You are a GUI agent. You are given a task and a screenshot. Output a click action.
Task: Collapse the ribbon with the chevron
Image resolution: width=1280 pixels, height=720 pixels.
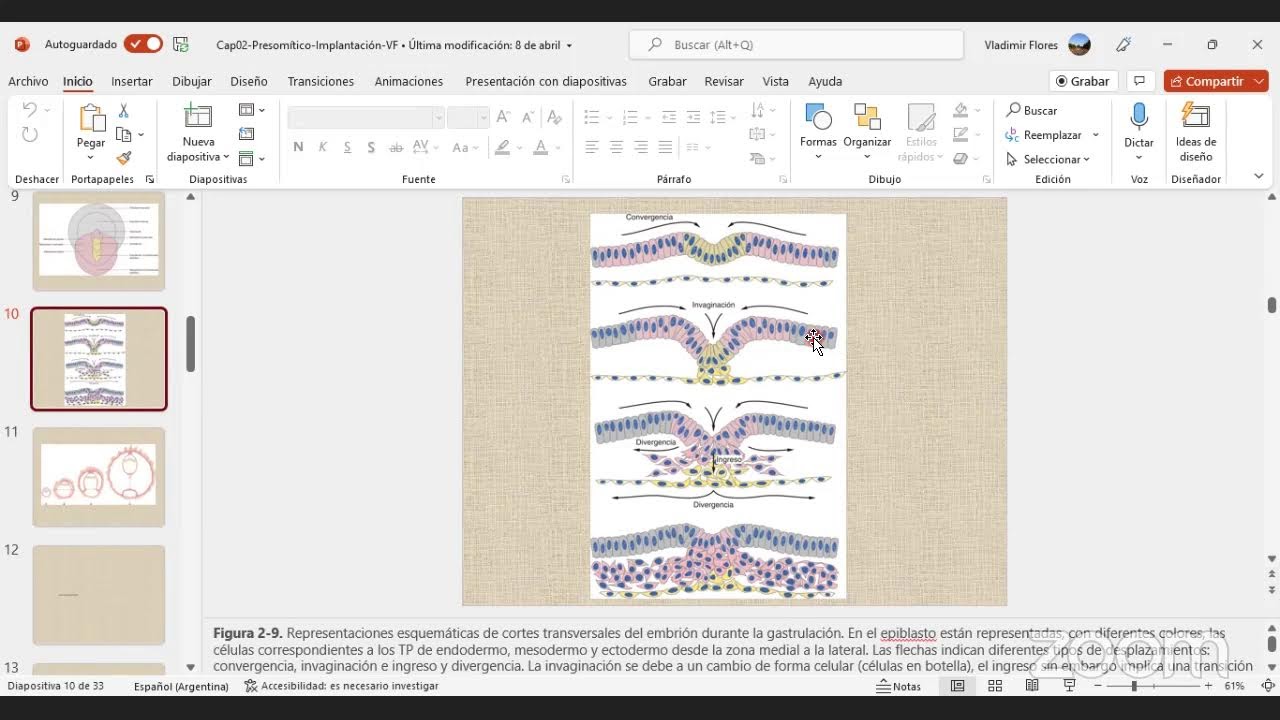tap(1259, 176)
